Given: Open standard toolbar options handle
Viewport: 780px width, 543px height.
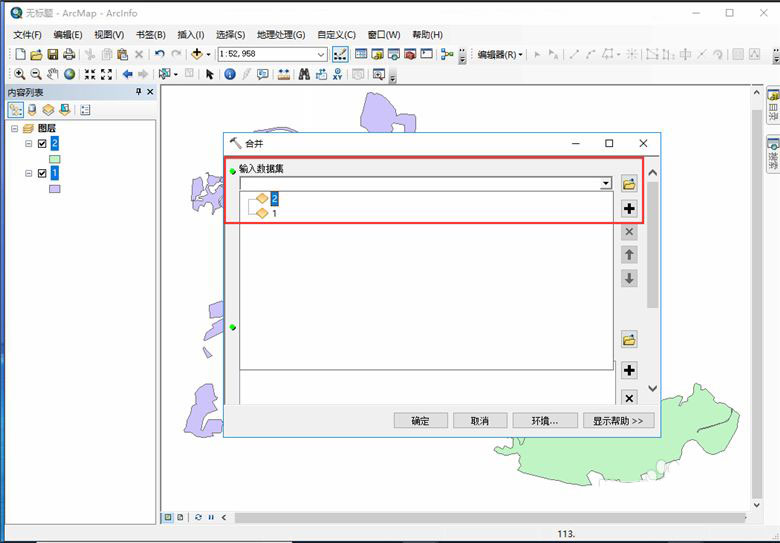Looking at the screenshot, I should [462, 55].
